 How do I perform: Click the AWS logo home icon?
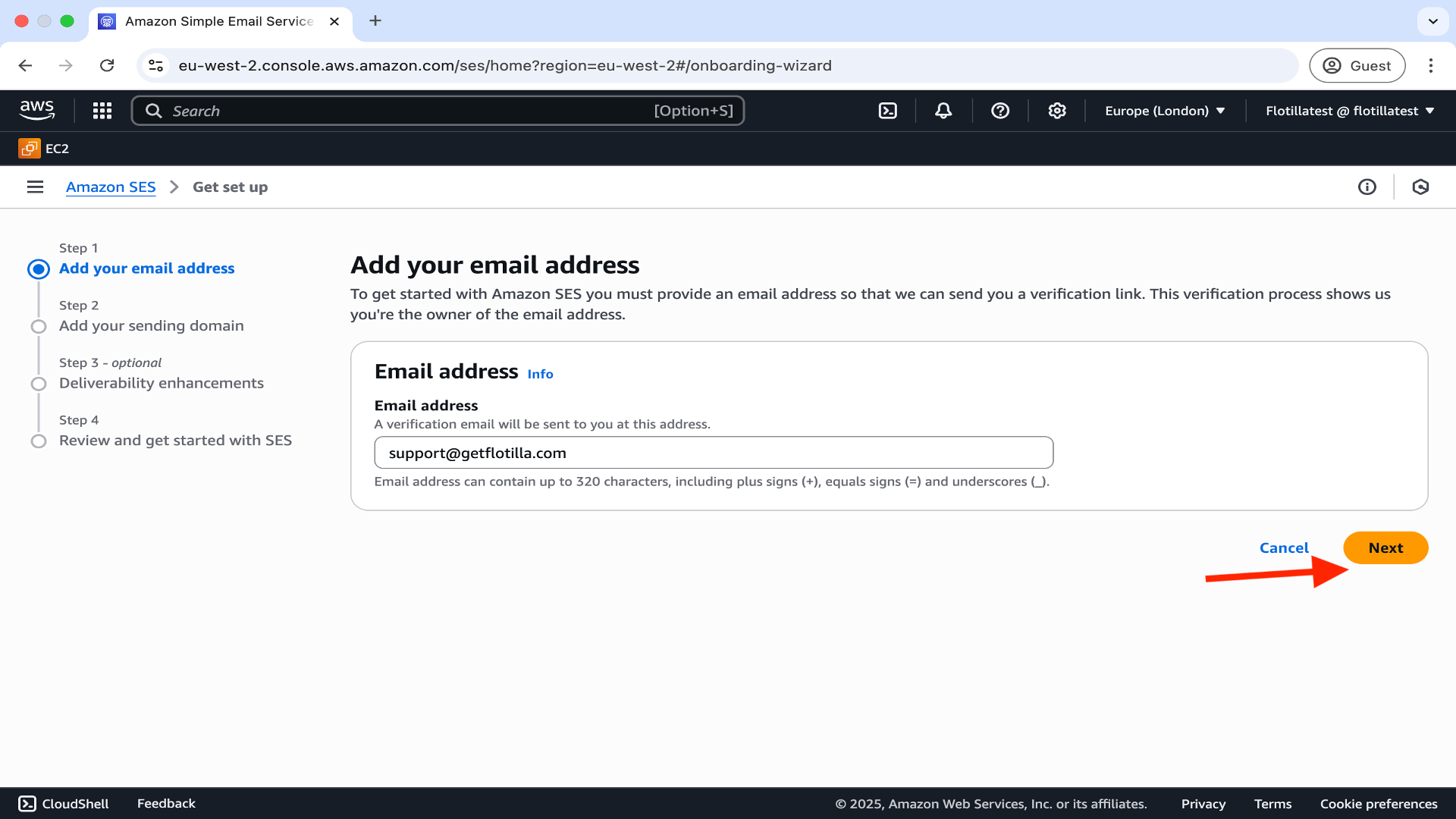pos(37,111)
